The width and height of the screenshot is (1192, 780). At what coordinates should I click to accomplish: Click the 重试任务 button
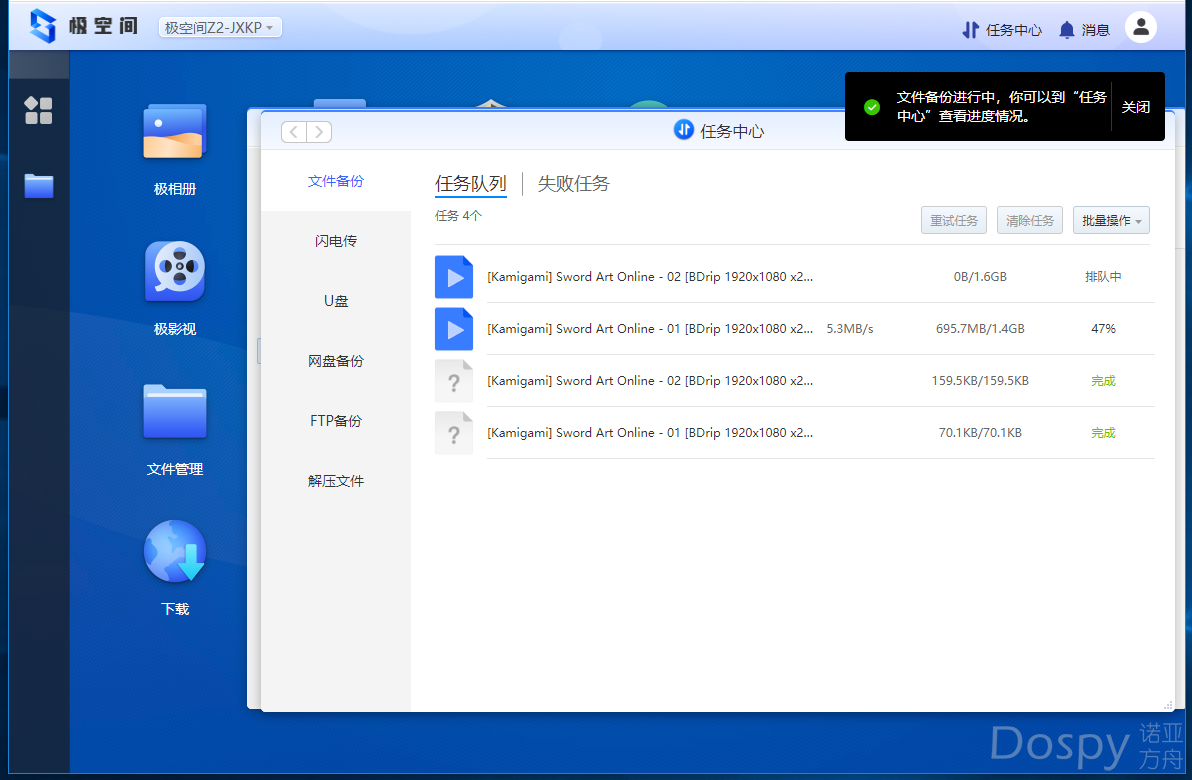953,220
